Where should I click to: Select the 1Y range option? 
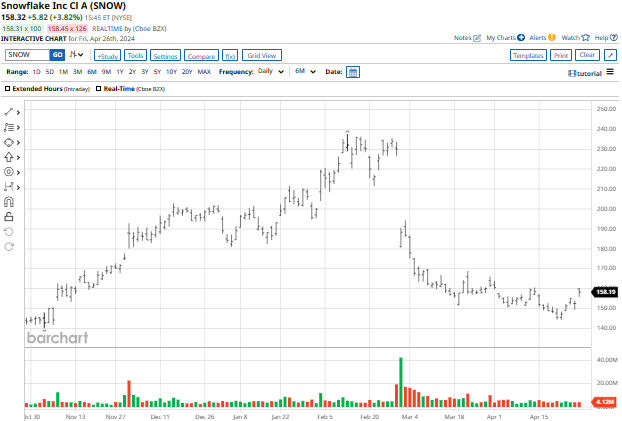click(120, 72)
